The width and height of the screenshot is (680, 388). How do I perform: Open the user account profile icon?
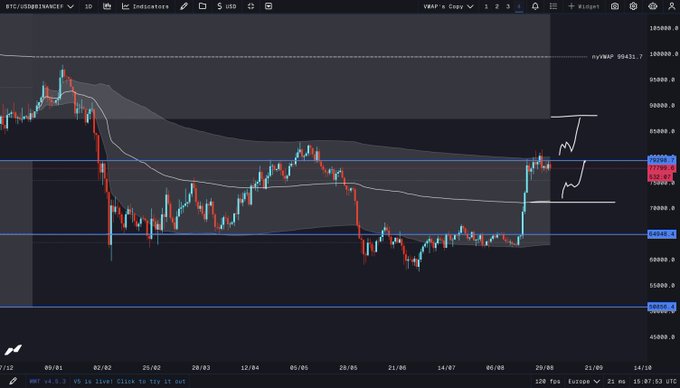pyautogui.click(x=671, y=6)
